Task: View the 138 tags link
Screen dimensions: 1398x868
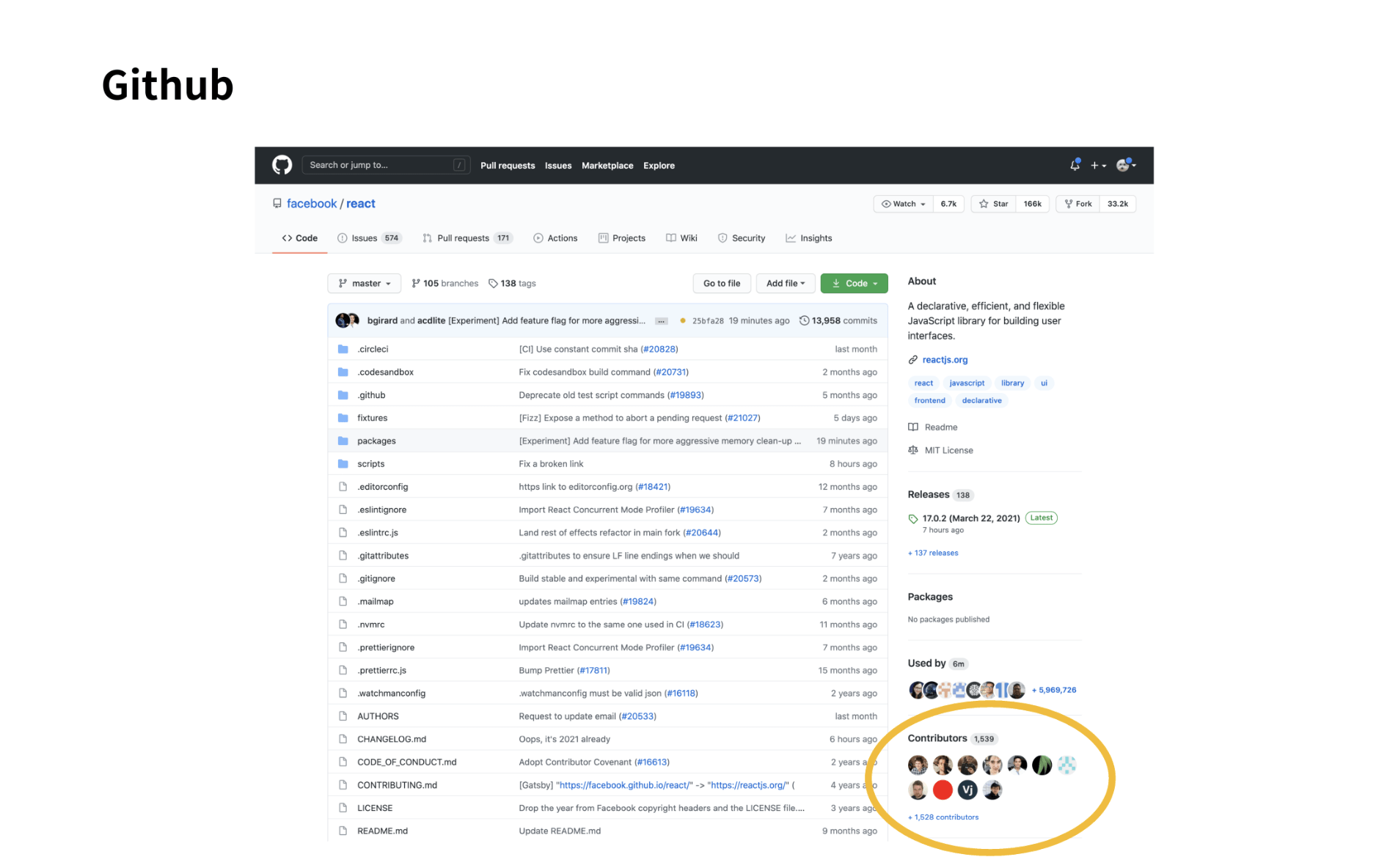Action: [x=512, y=284]
